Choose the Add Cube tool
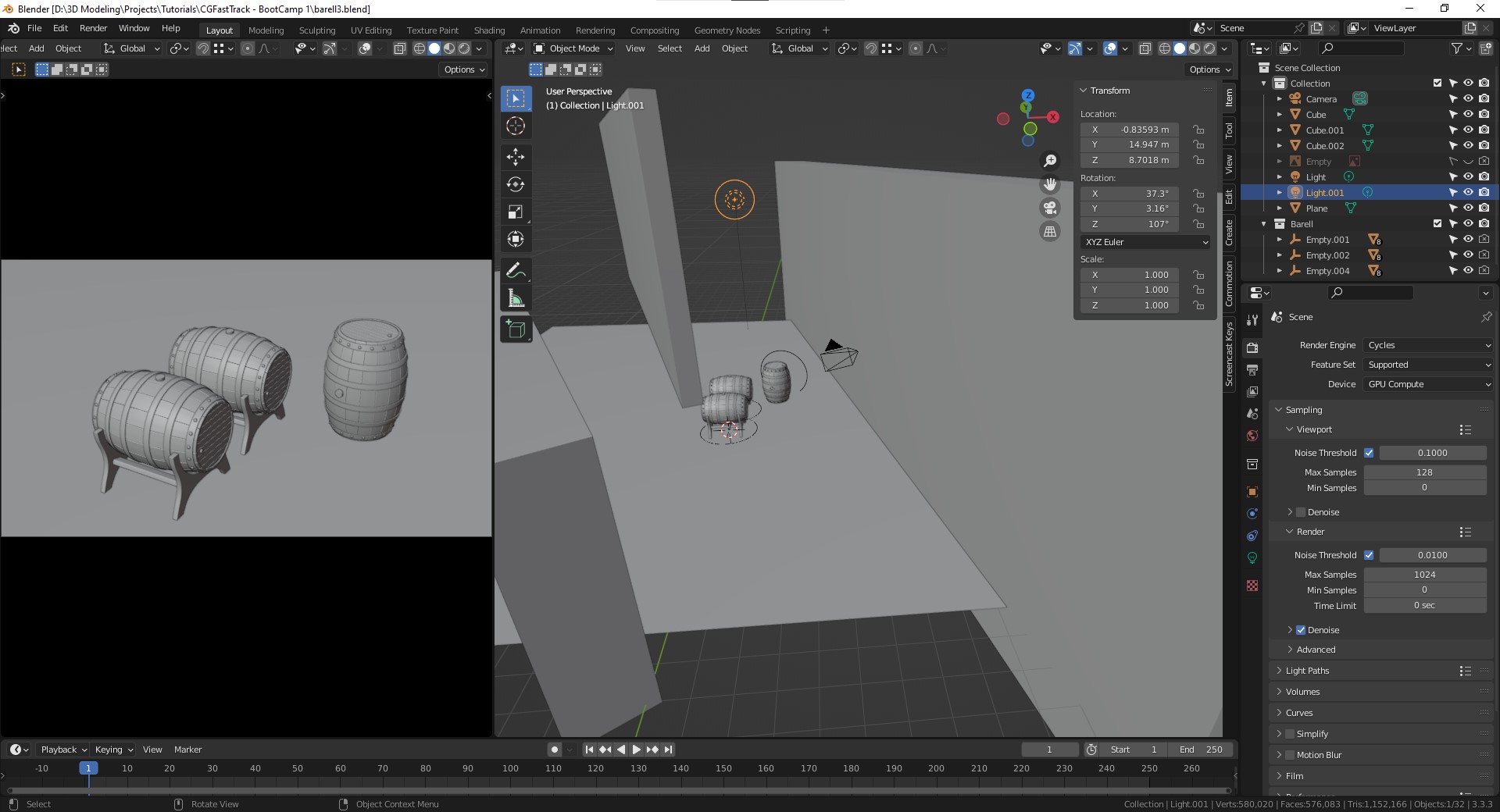This screenshot has width=1500, height=812. [x=516, y=329]
